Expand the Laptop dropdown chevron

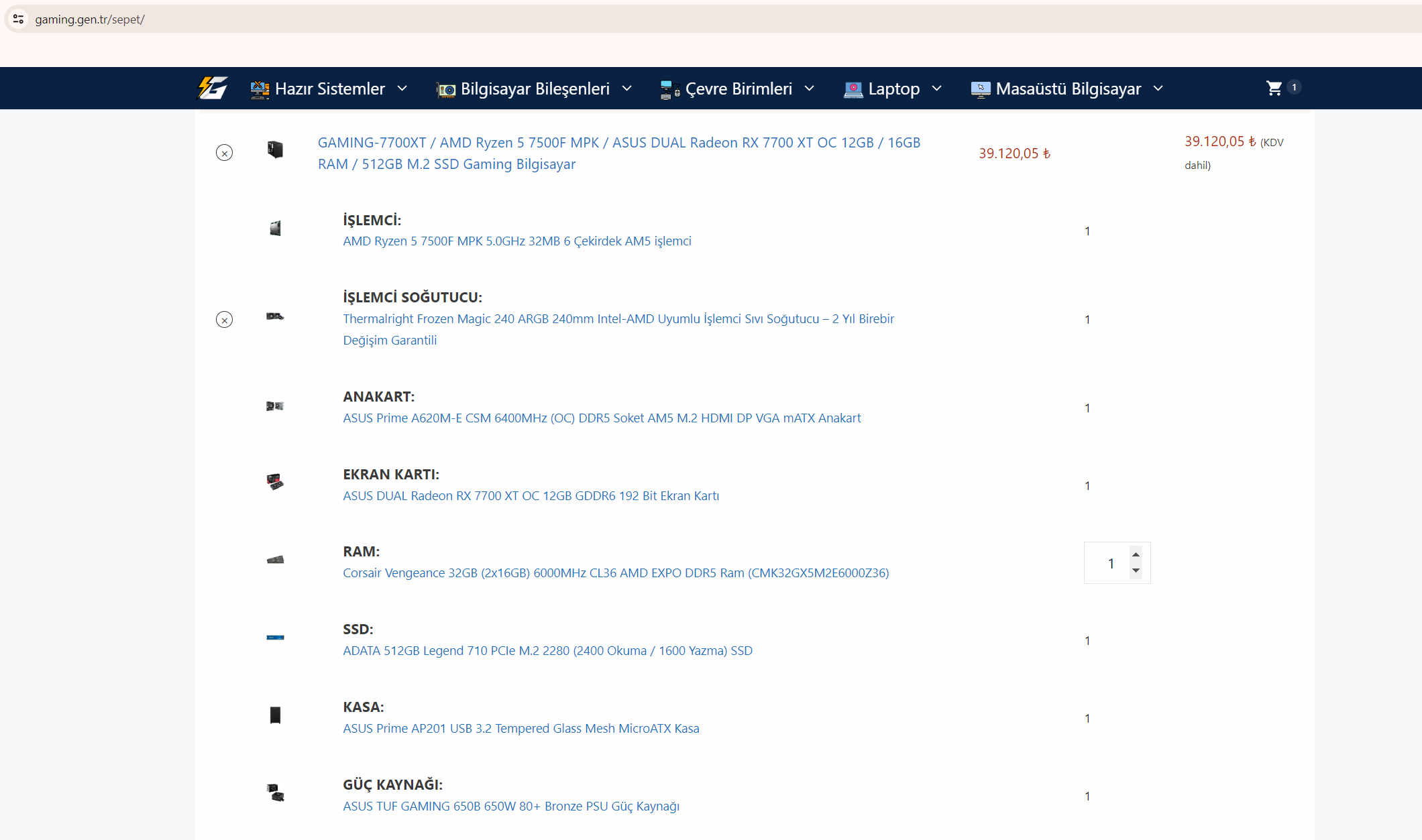coord(937,88)
